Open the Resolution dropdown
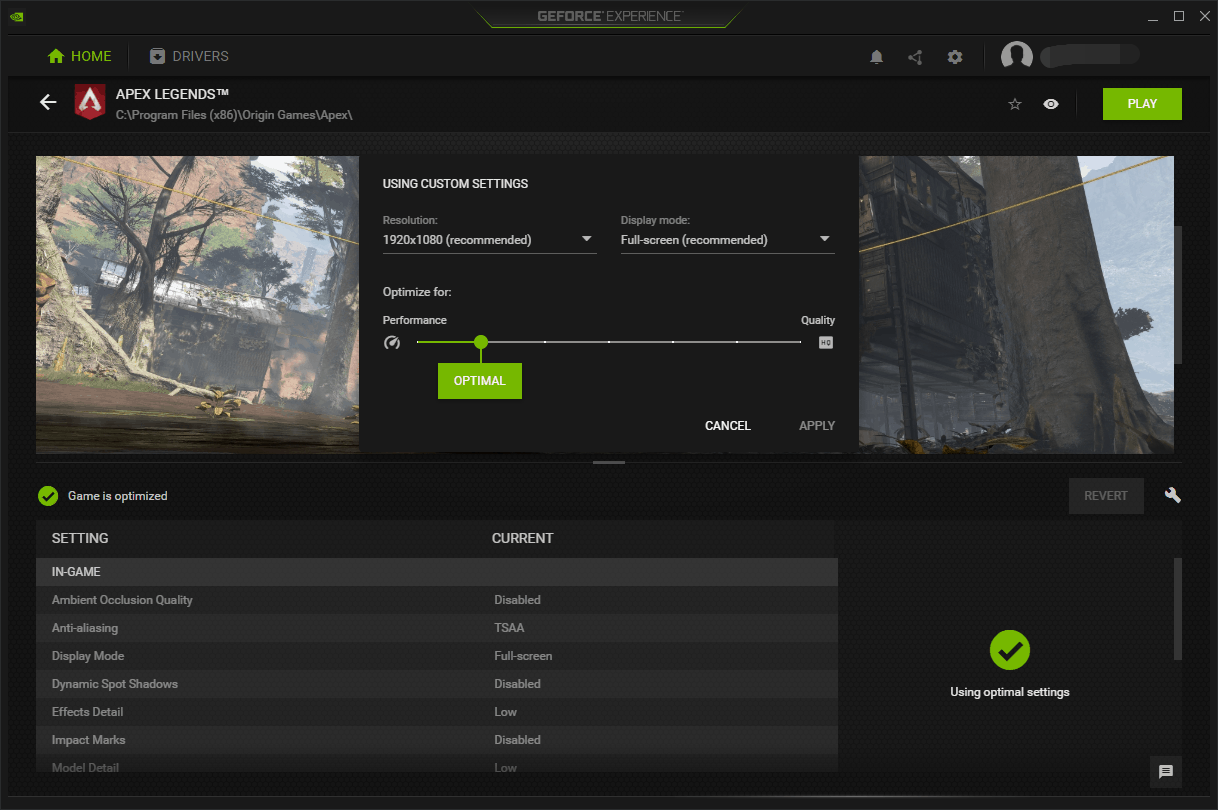Viewport: 1218px width, 810px height. tap(489, 240)
